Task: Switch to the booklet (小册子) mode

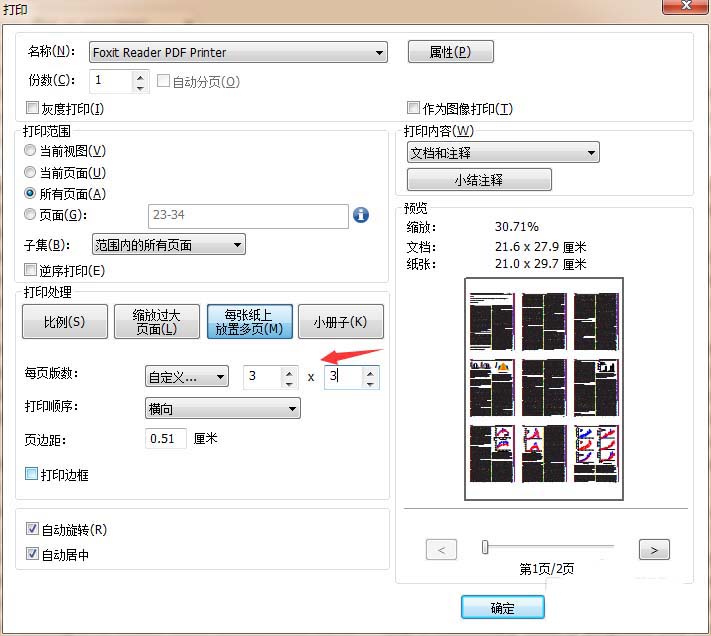Action: point(340,322)
